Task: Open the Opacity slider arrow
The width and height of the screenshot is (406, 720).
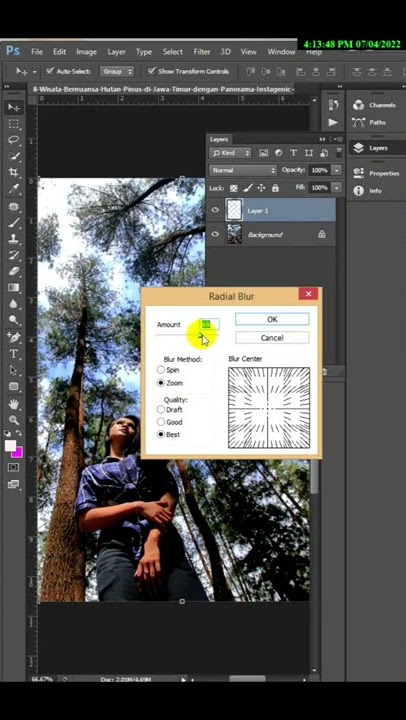Action: coord(338,170)
